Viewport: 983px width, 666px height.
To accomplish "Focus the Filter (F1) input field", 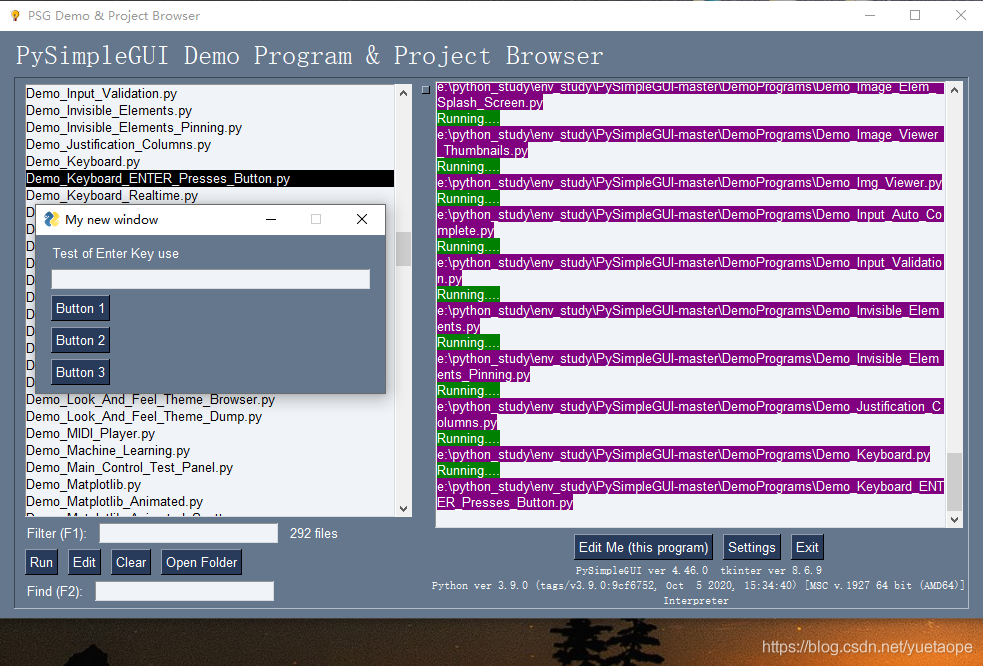I will [x=189, y=534].
